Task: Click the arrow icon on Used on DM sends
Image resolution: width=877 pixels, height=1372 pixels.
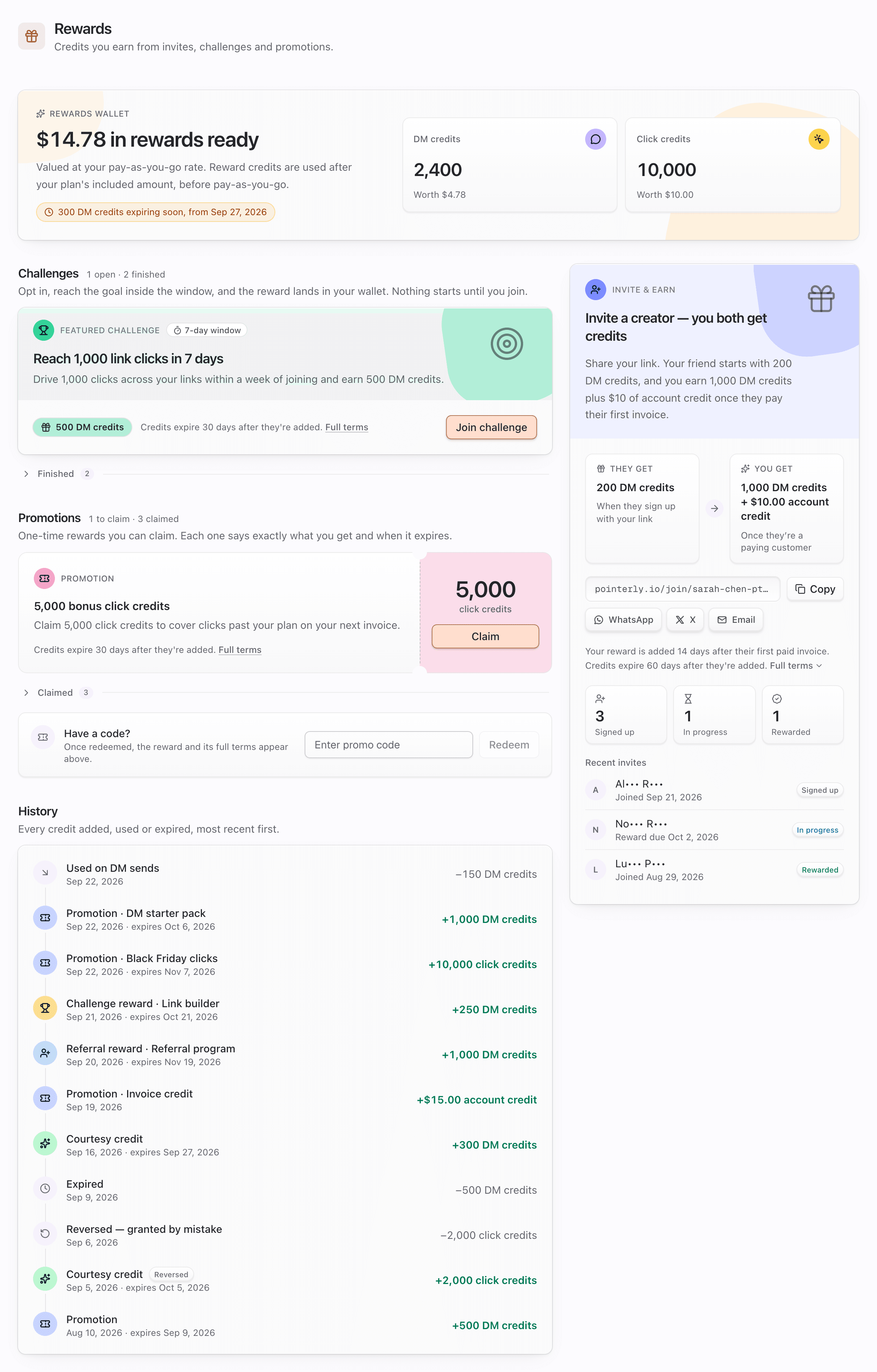Action: pyautogui.click(x=45, y=873)
